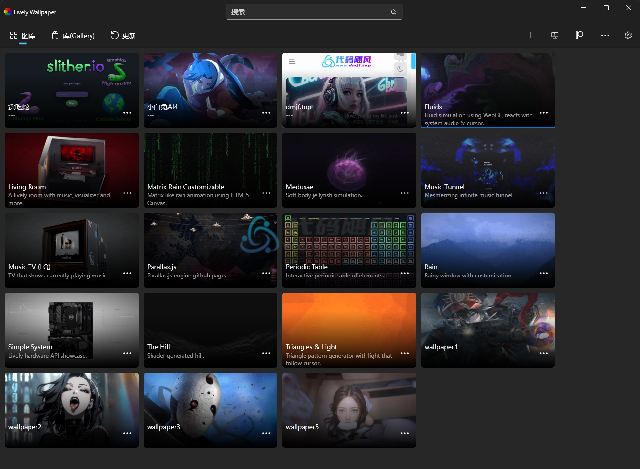Open the display control panel icon

(554, 36)
